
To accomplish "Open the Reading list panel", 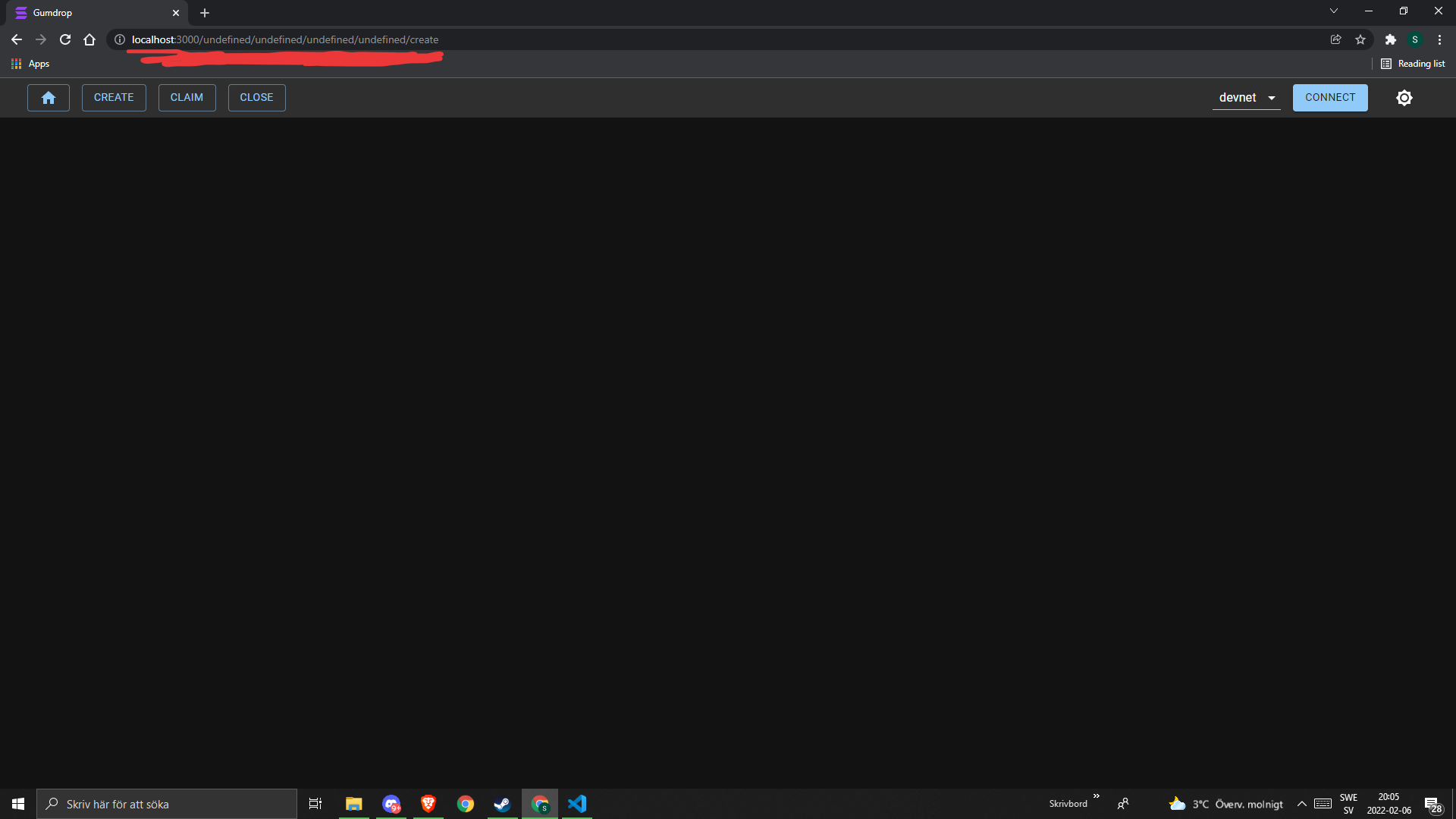I will [x=1413, y=64].
